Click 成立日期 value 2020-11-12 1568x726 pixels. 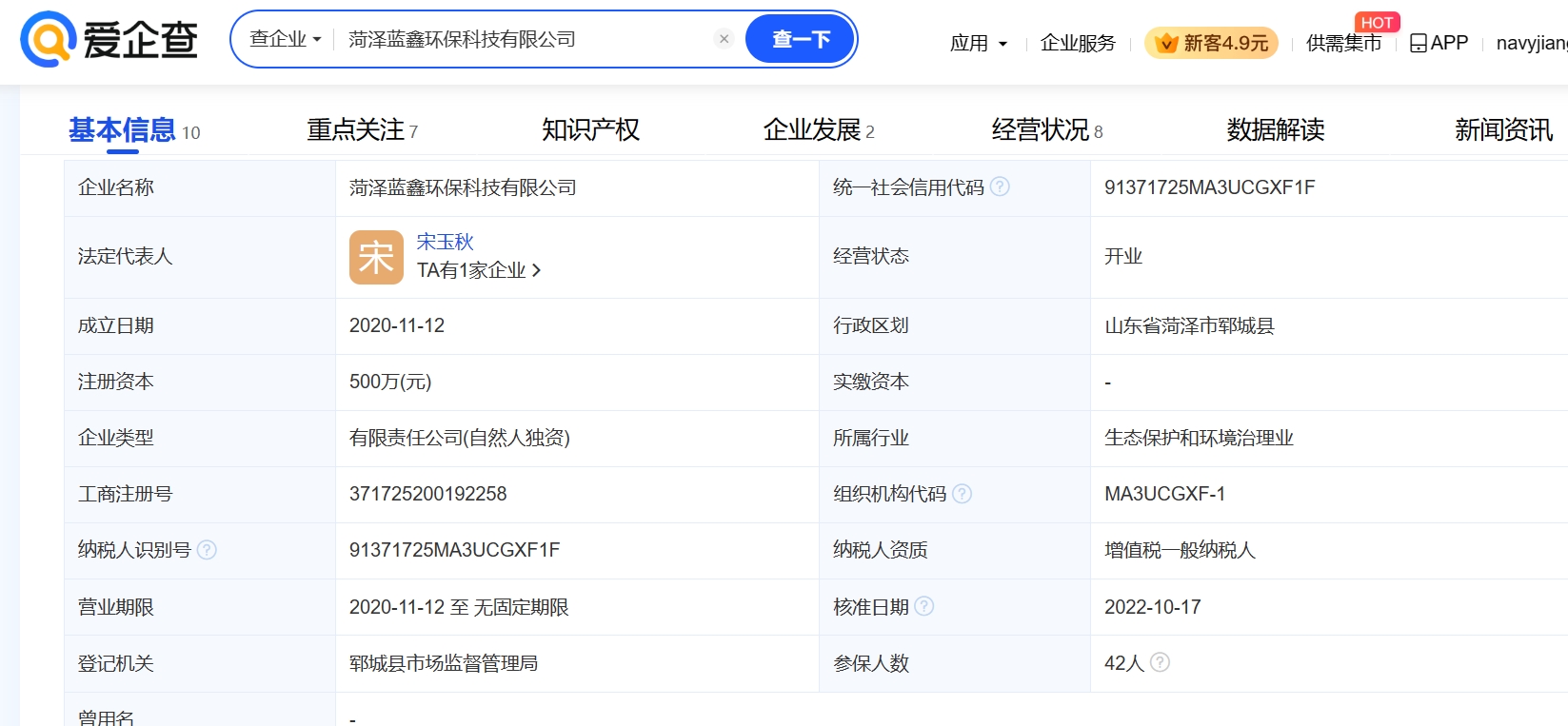point(397,325)
